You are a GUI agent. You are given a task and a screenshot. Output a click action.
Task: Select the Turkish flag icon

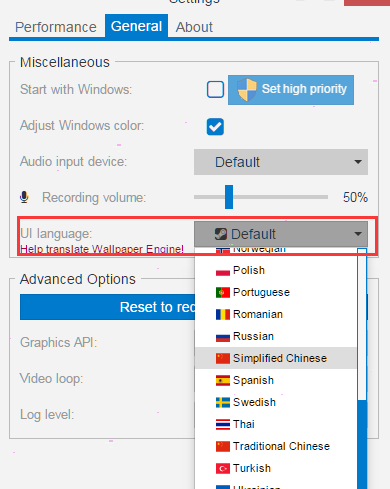click(x=223, y=468)
